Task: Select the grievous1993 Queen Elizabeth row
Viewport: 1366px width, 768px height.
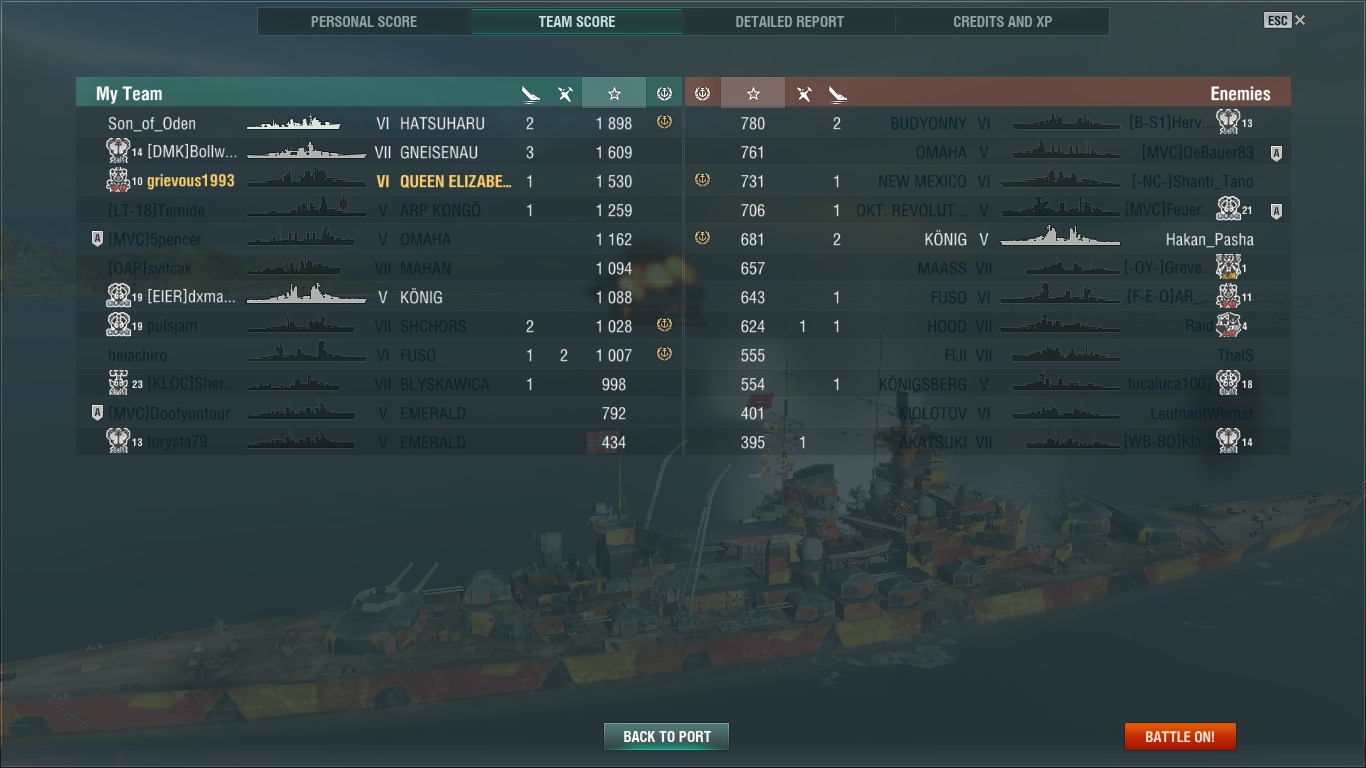Action: (379, 181)
